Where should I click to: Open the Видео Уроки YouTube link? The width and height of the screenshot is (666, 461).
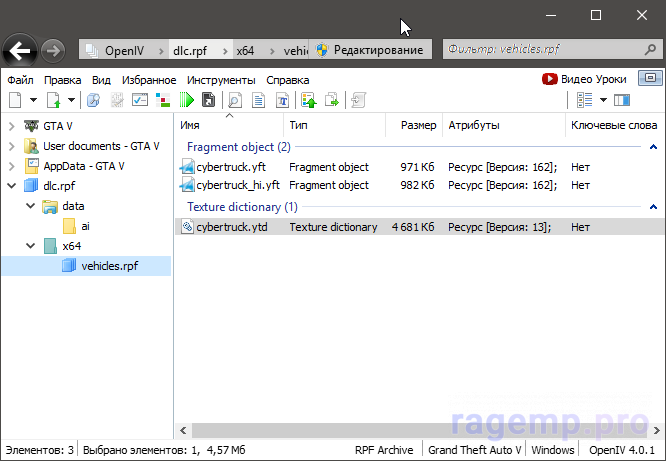pyautogui.click(x=584, y=79)
